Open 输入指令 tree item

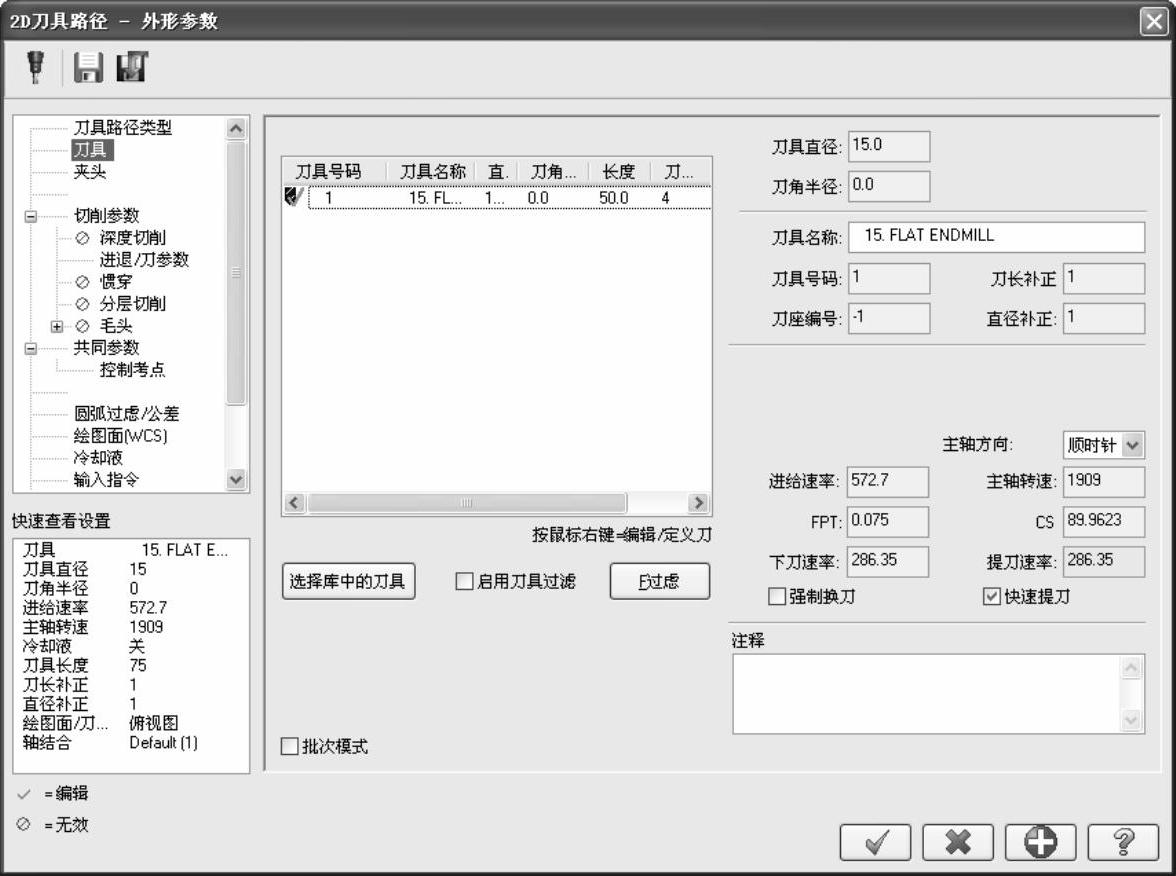pos(106,479)
